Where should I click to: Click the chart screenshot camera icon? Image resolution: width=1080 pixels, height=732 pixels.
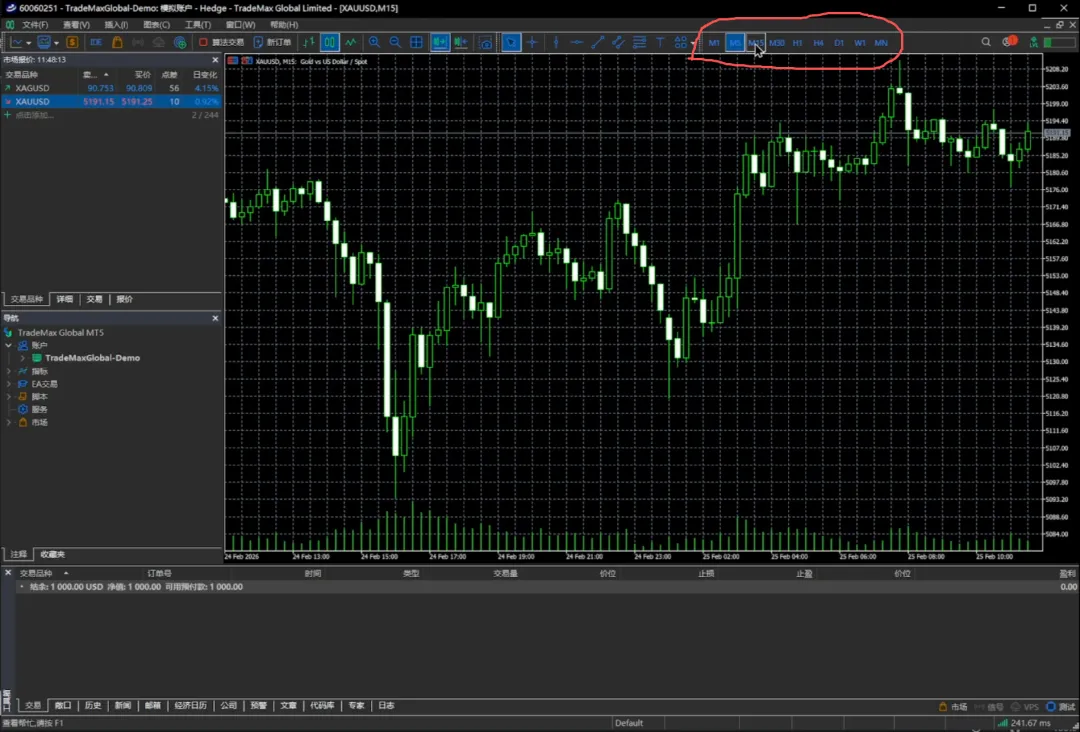click(486, 42)
